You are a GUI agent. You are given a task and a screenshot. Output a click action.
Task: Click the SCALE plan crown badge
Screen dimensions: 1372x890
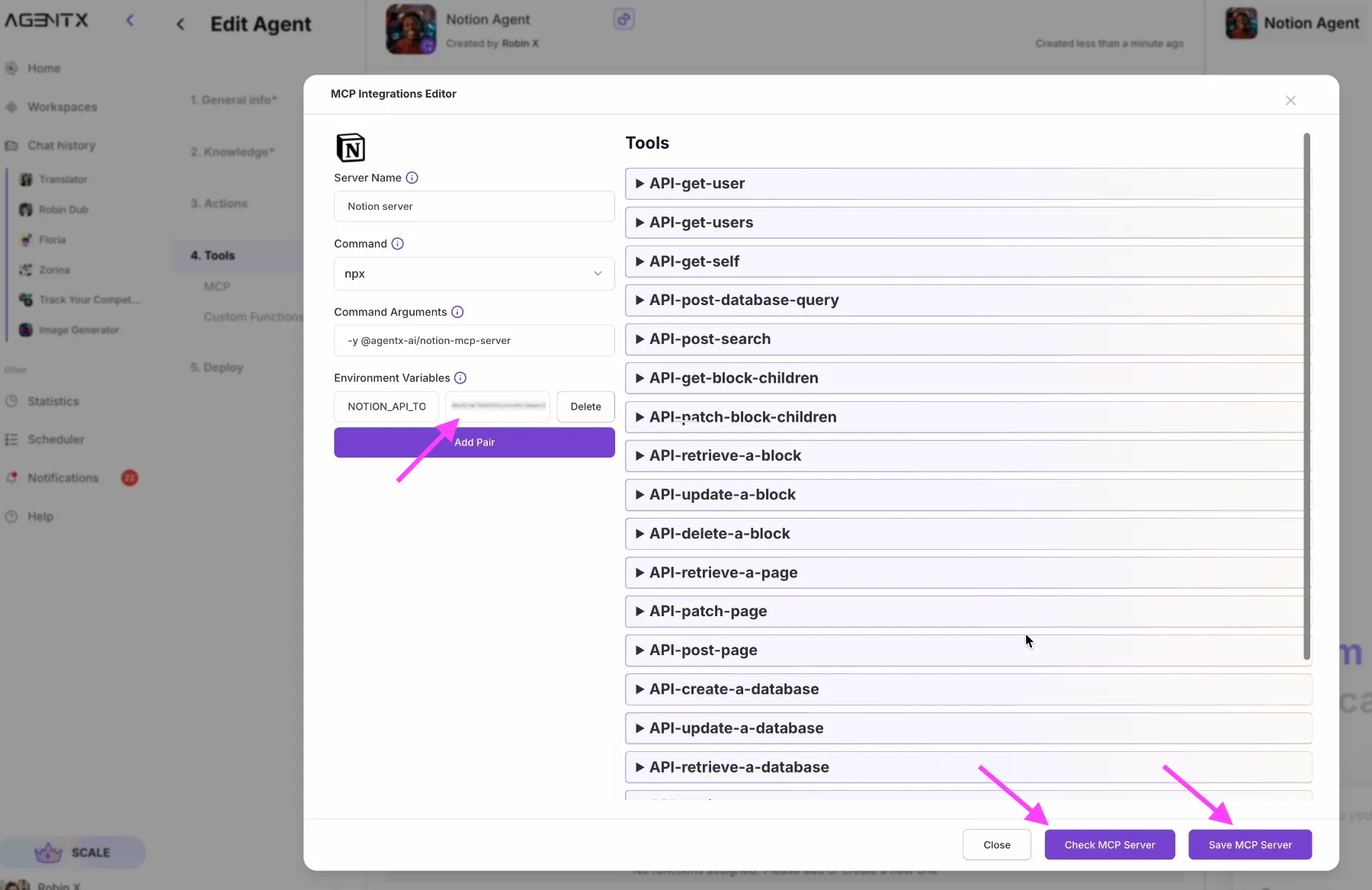coord(72,853)
